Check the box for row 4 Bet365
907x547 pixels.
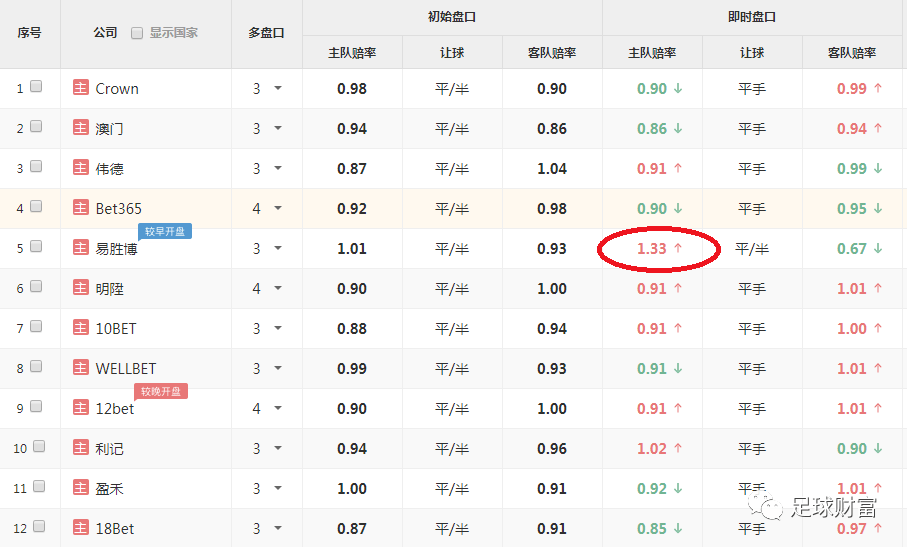click(36, 206)
